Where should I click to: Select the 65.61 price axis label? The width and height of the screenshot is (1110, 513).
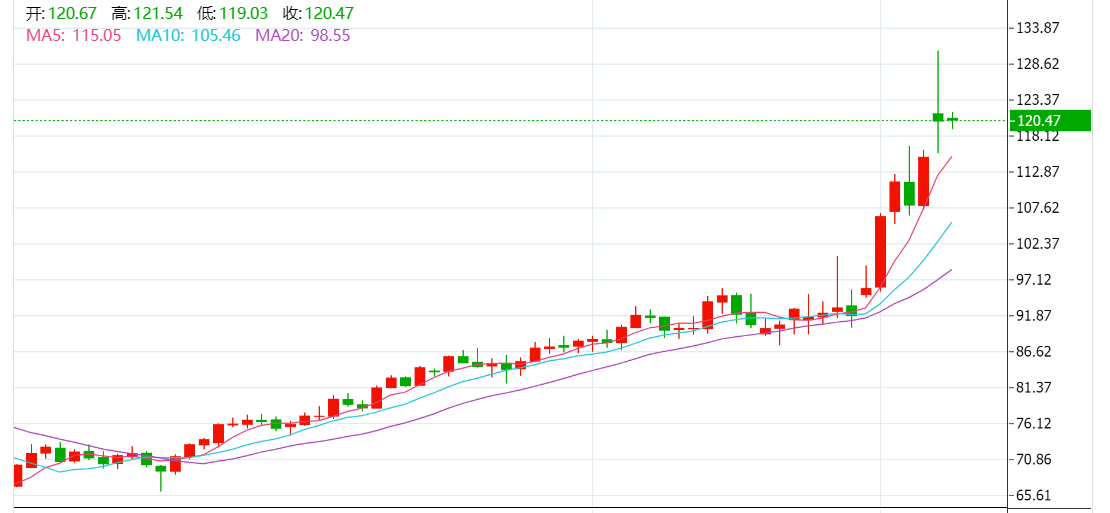pyautogui.click(x=1037, y=496)
